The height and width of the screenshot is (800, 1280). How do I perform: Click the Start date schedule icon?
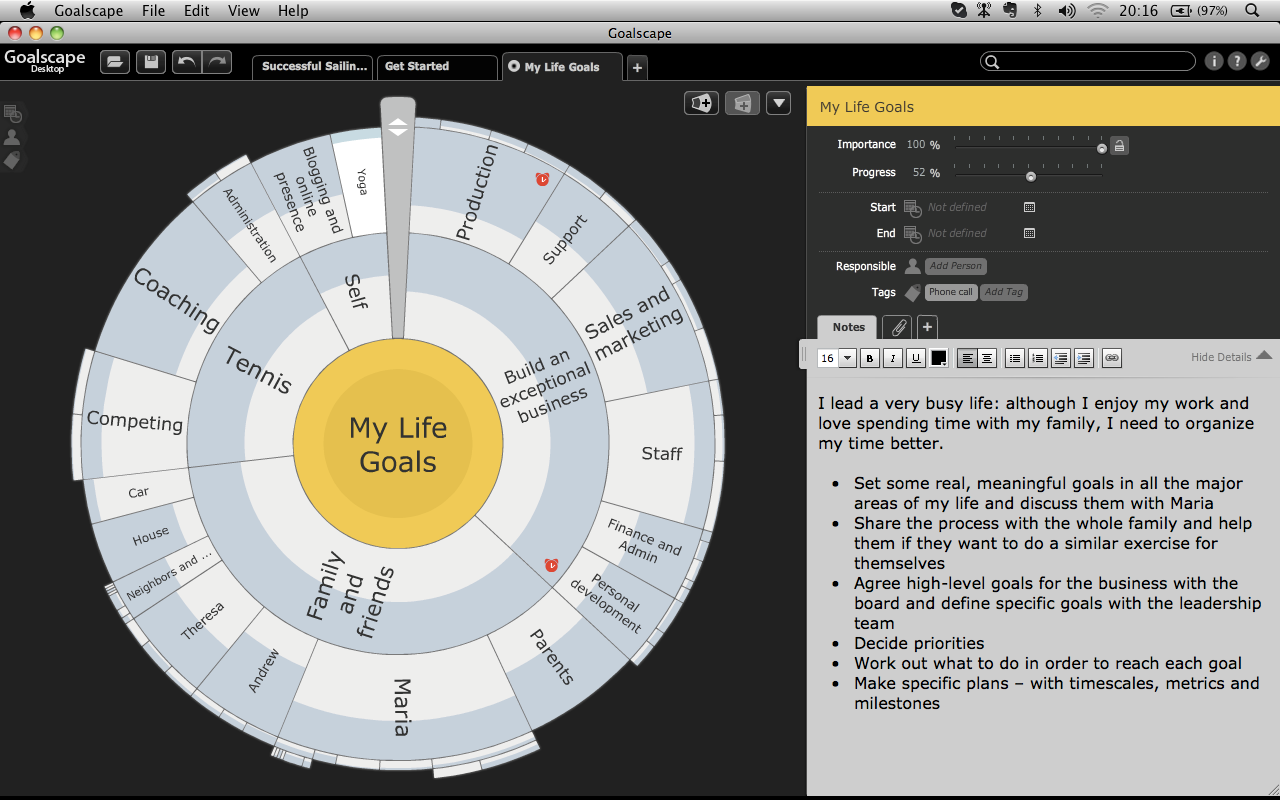coord(912,208)
